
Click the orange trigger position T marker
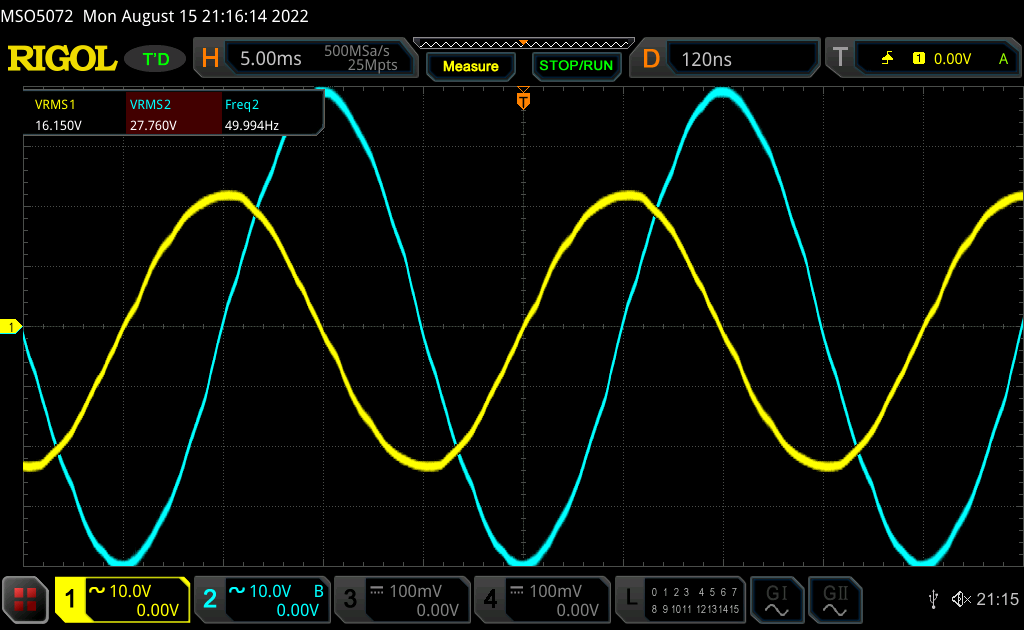tap(522, 101)
